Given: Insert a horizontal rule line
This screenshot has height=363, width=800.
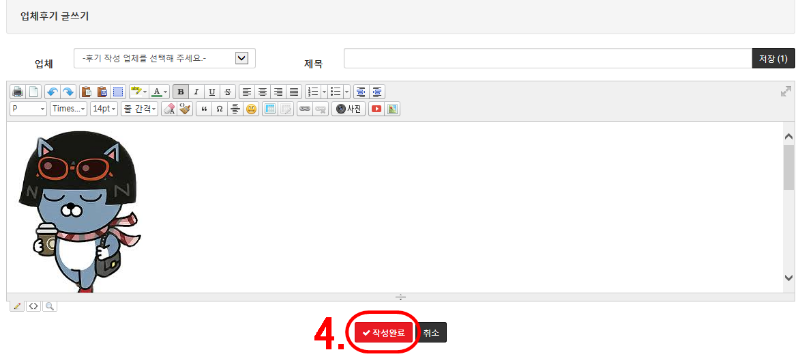Looking at the screenshot, I should (235, 109).
